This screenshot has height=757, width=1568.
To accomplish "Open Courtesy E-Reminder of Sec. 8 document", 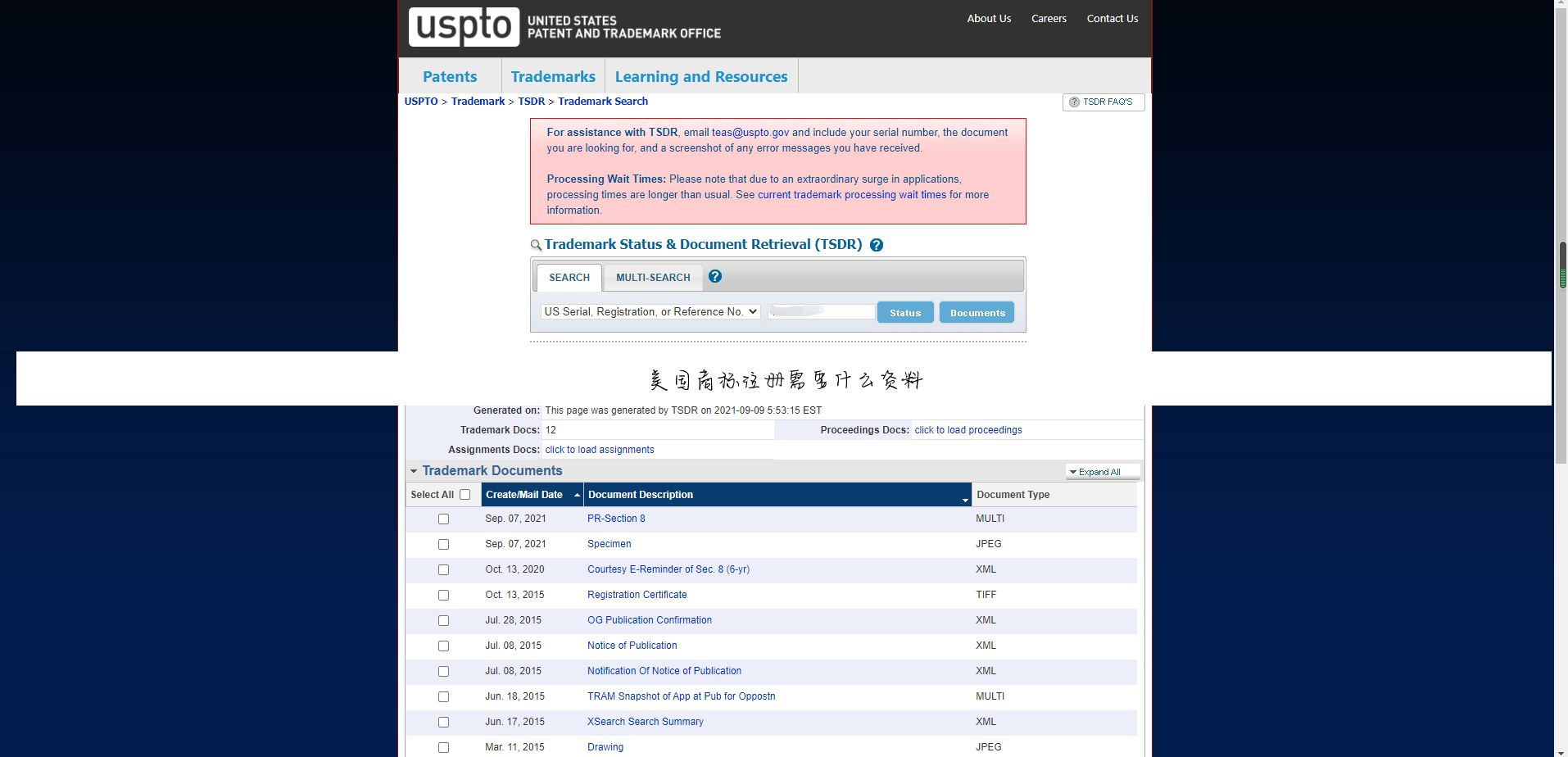I will pos(668,569).
